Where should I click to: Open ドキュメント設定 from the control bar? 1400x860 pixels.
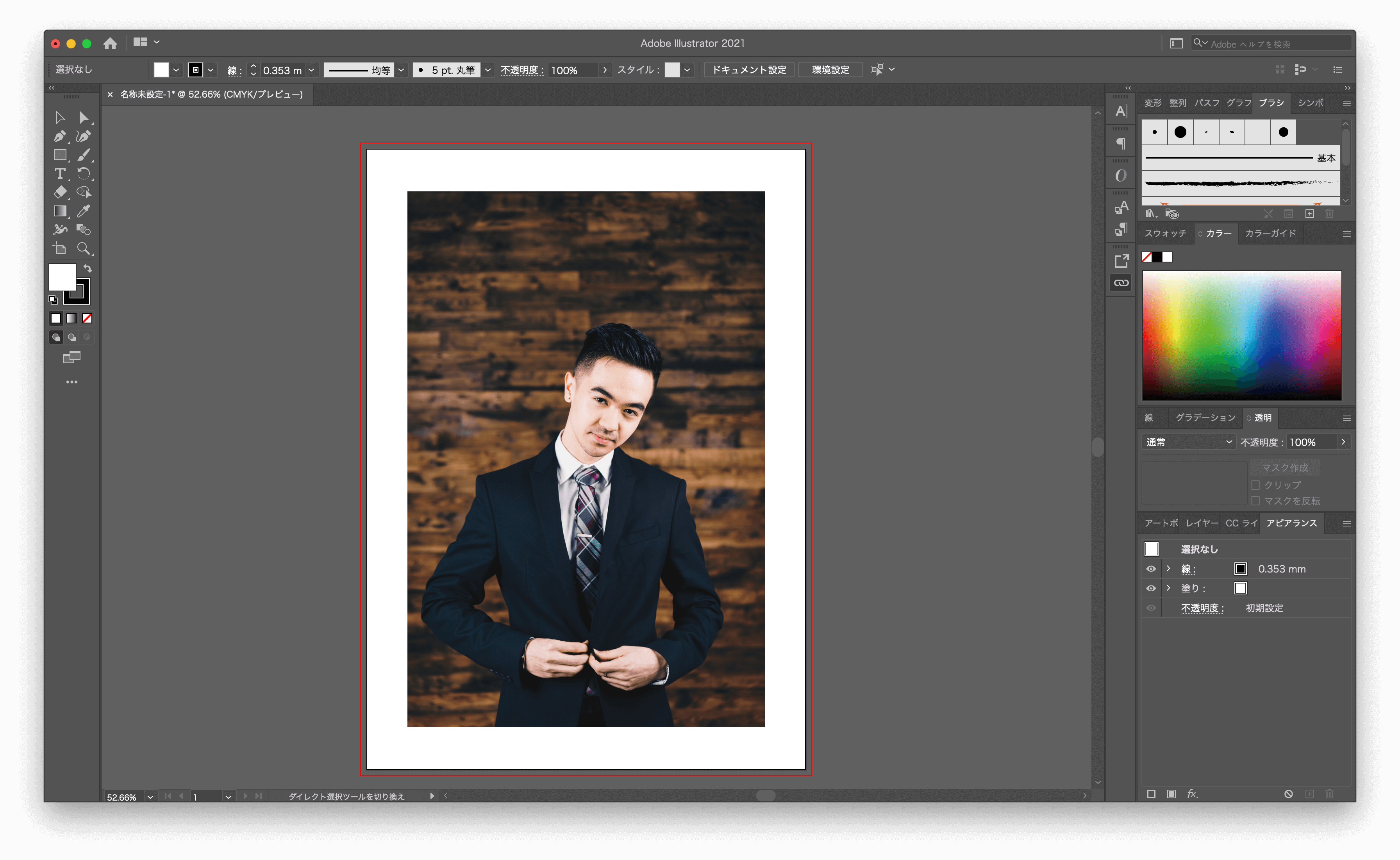(x=749, y=70)
